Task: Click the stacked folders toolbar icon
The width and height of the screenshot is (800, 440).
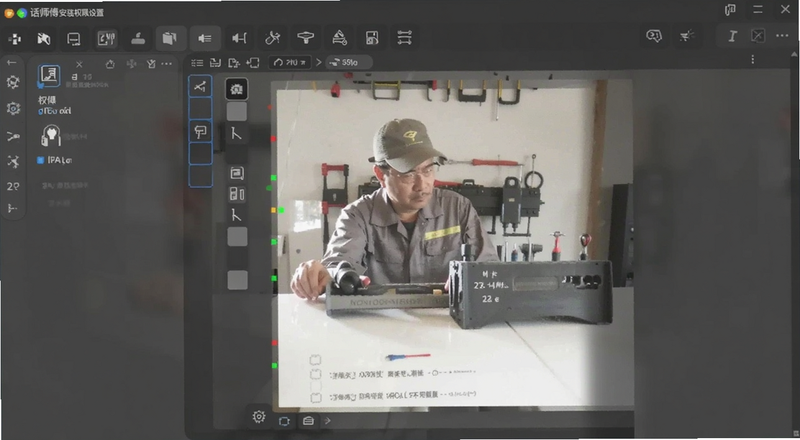Action: point(169,38)
